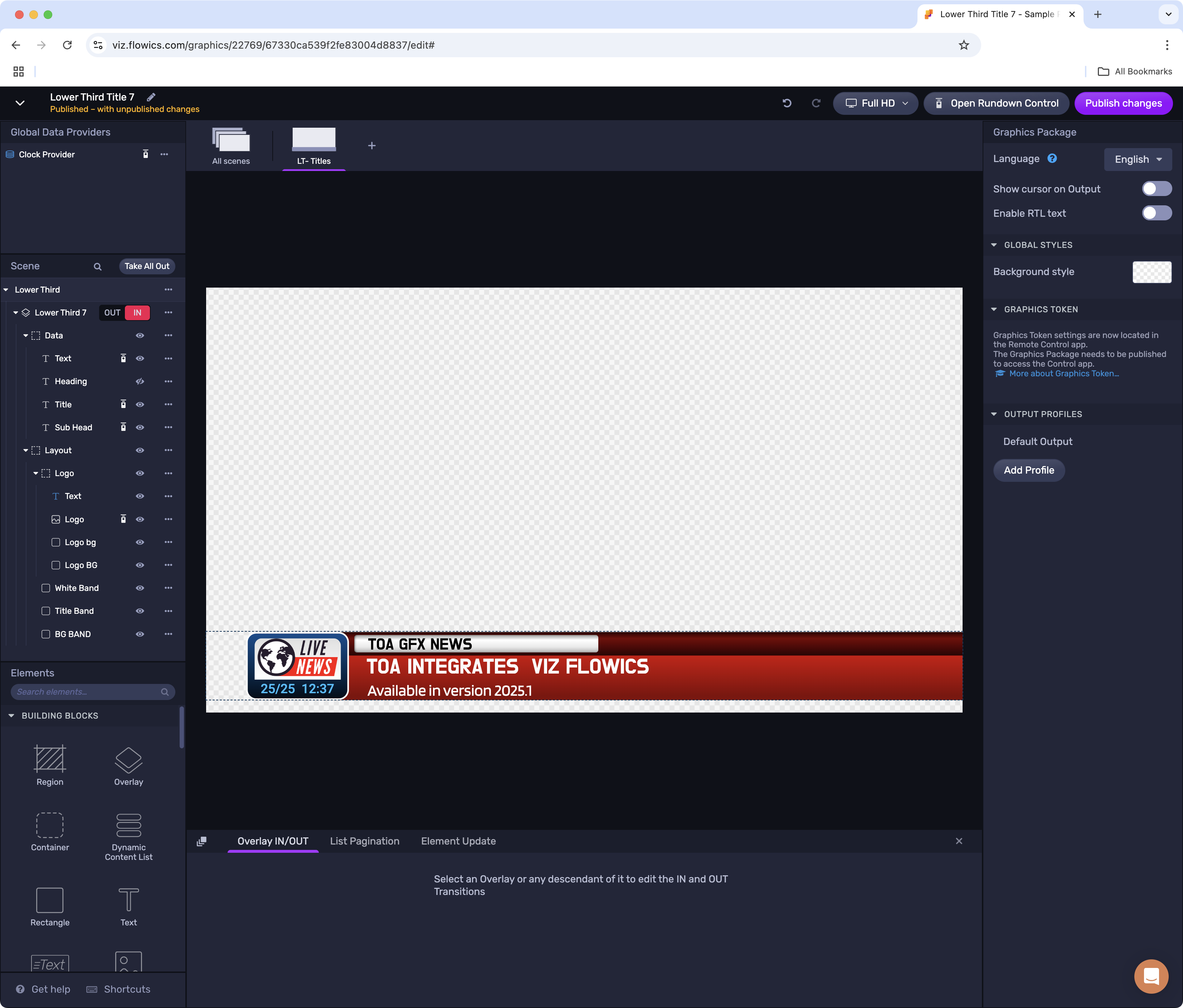Click the browser address bar URL

(273, 45)
